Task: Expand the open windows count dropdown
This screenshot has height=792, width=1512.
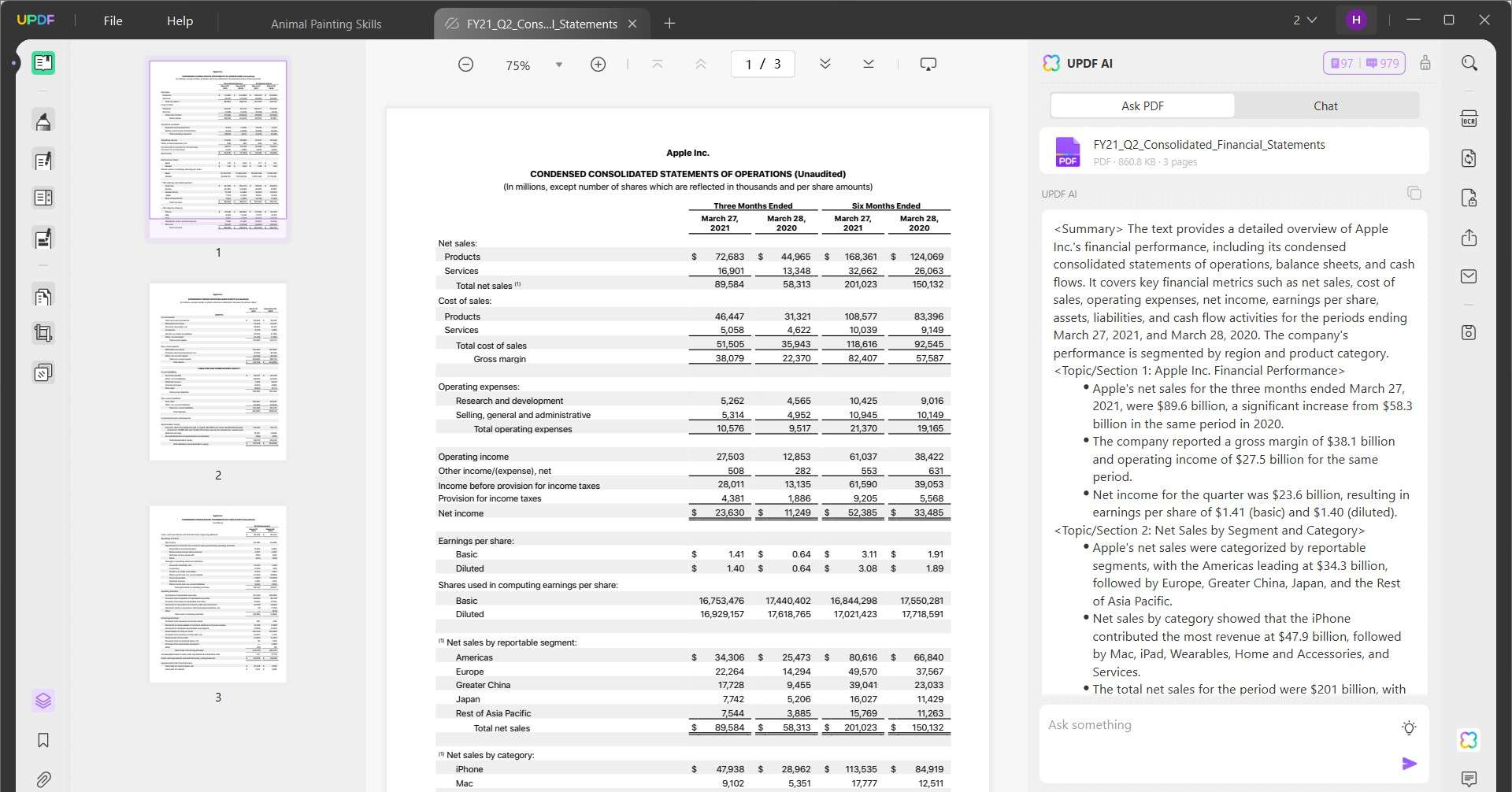Action: 1305,20
